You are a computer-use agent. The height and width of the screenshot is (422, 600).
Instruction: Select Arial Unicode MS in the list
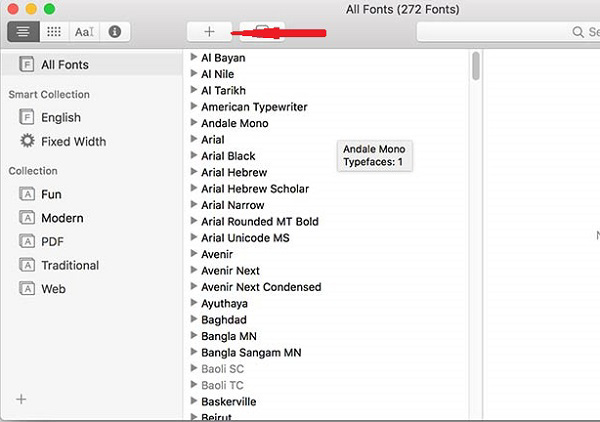click(x=245, y=238)
